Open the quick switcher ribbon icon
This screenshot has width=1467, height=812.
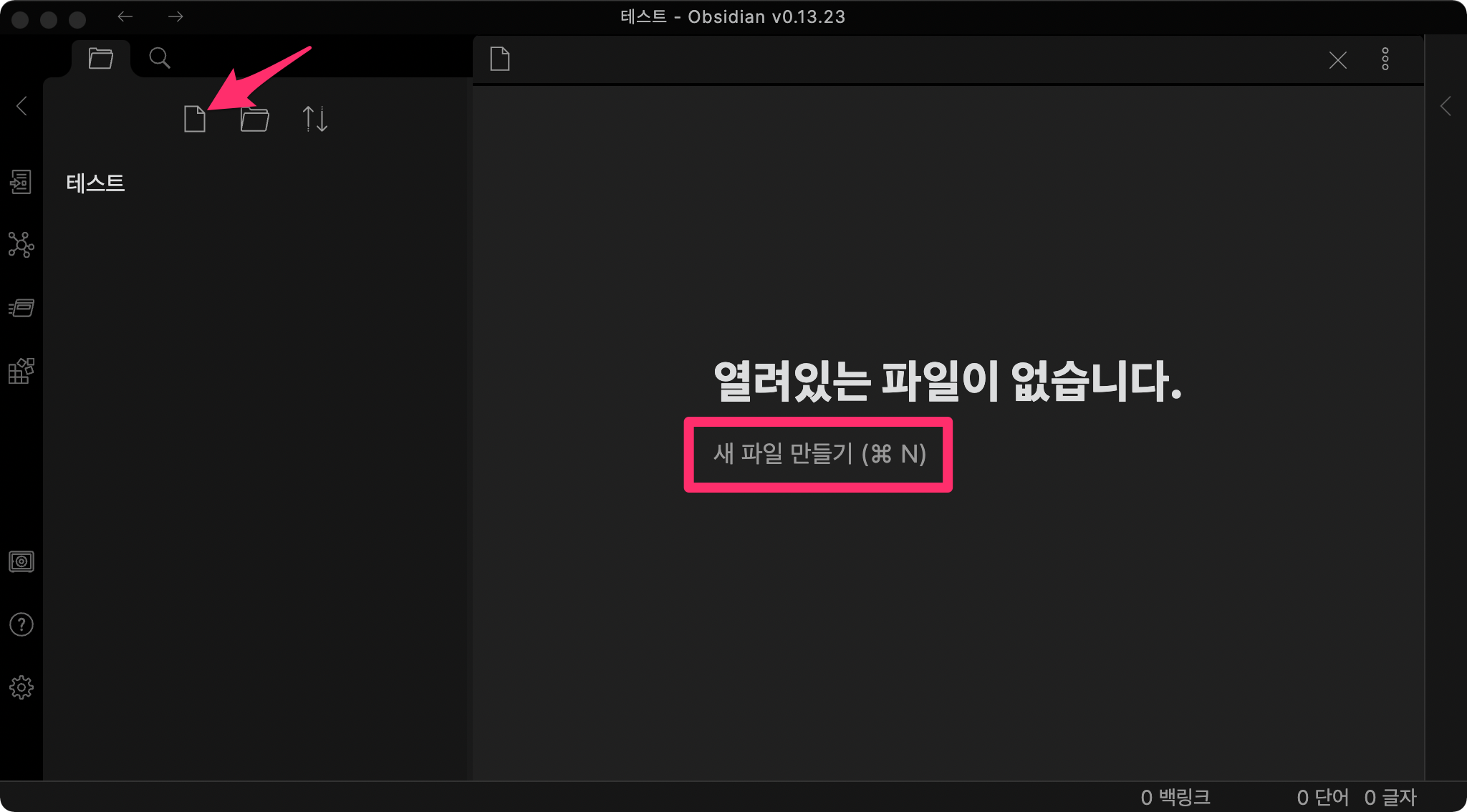coord(21,182)
